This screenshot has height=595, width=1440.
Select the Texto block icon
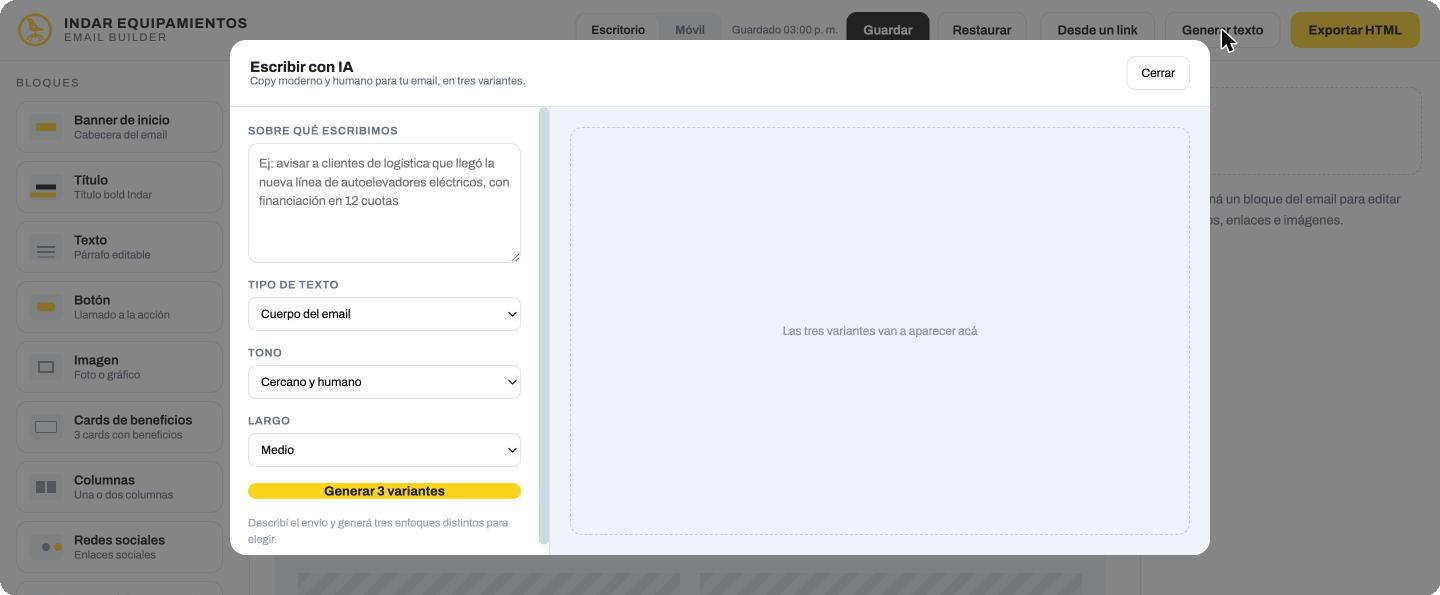click(46, 247)
